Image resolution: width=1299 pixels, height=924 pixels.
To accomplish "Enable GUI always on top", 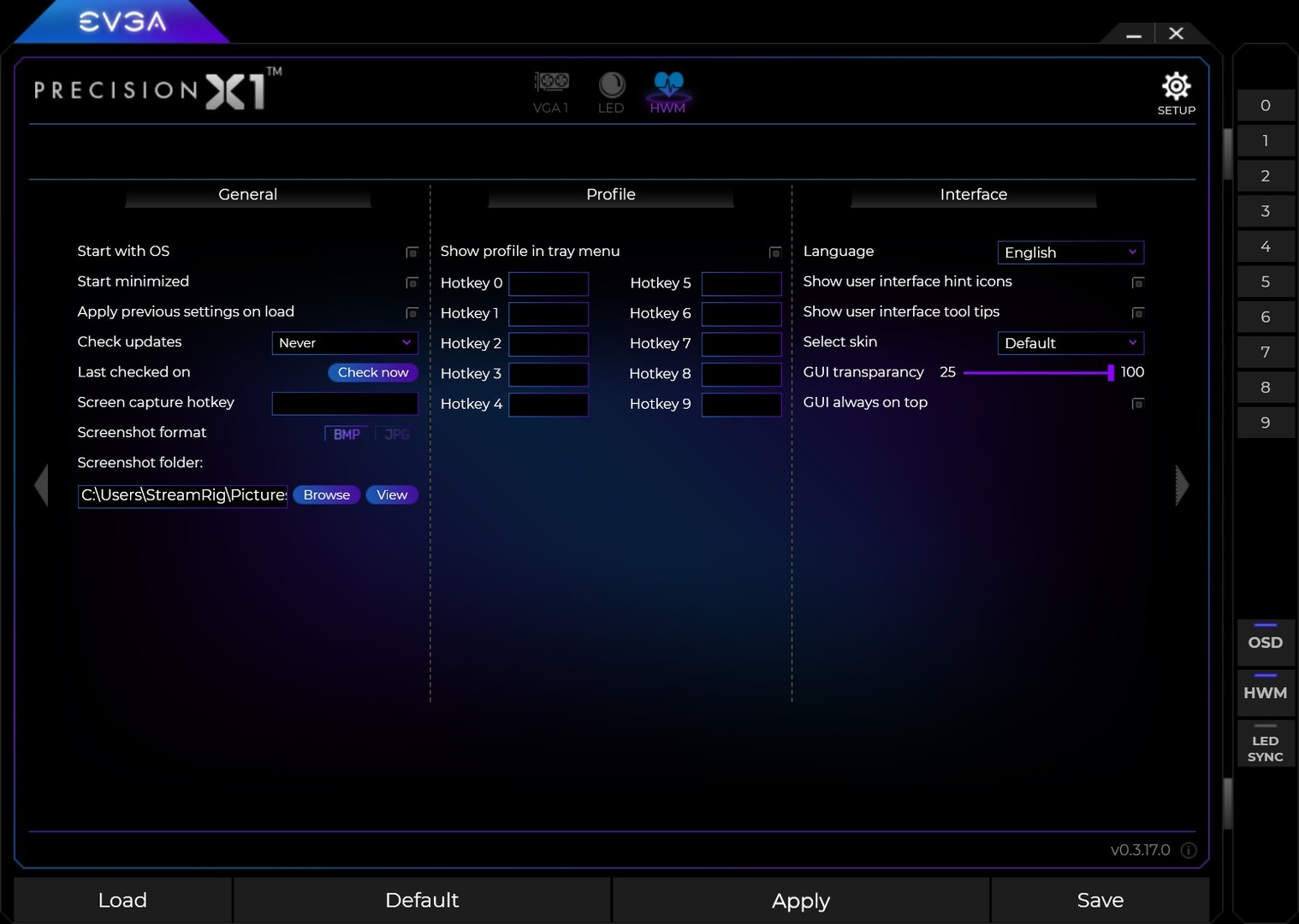I will (x=1138, y=403).
